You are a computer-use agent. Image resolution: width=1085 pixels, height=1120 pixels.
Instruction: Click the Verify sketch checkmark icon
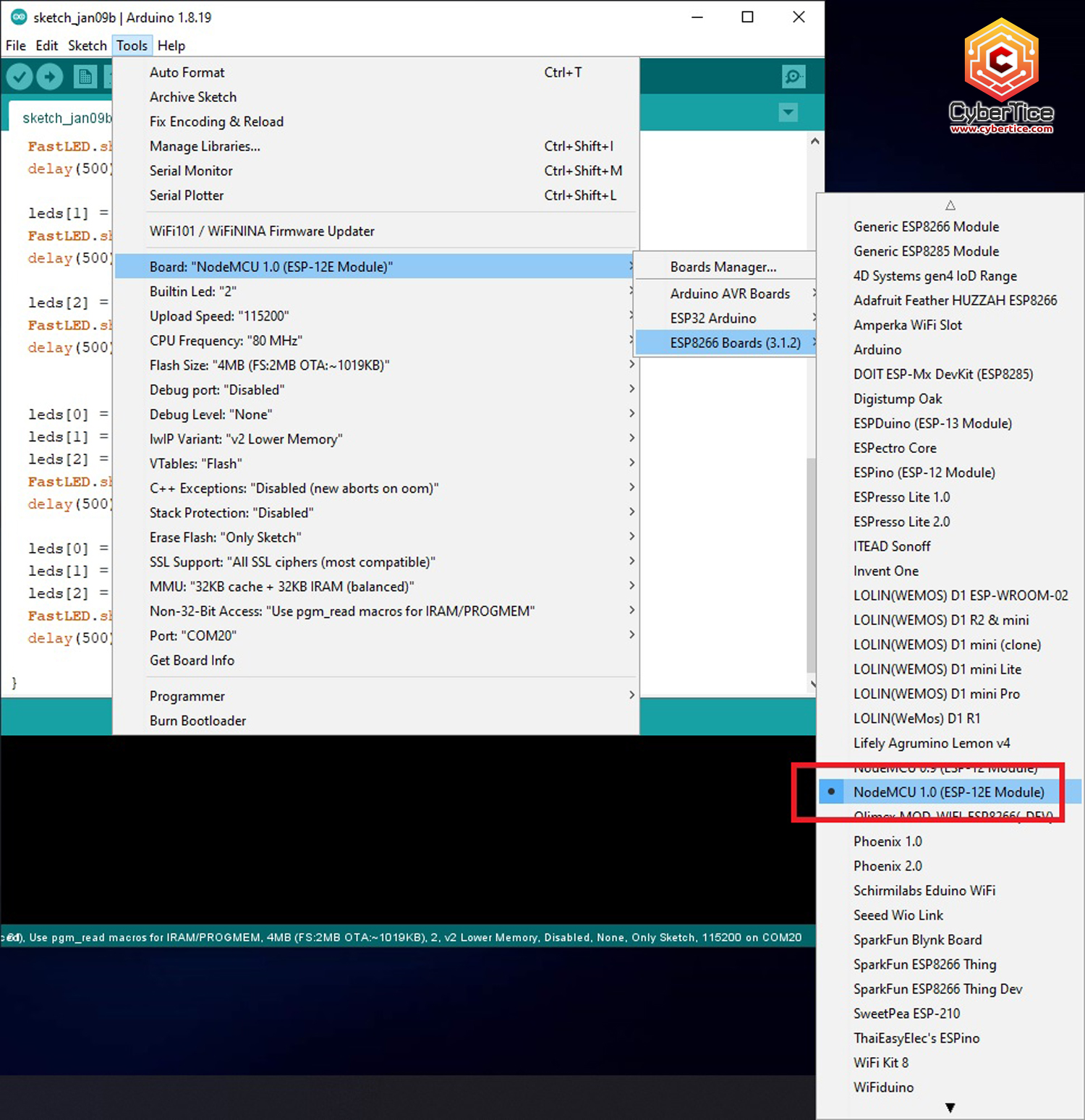pyautogui.click(x=20, y=77)
